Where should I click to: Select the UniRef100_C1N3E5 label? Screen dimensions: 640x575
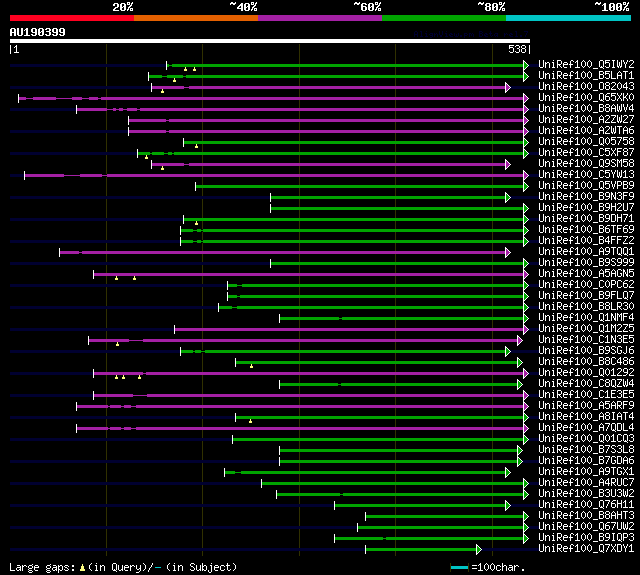[x=586, y=340]
